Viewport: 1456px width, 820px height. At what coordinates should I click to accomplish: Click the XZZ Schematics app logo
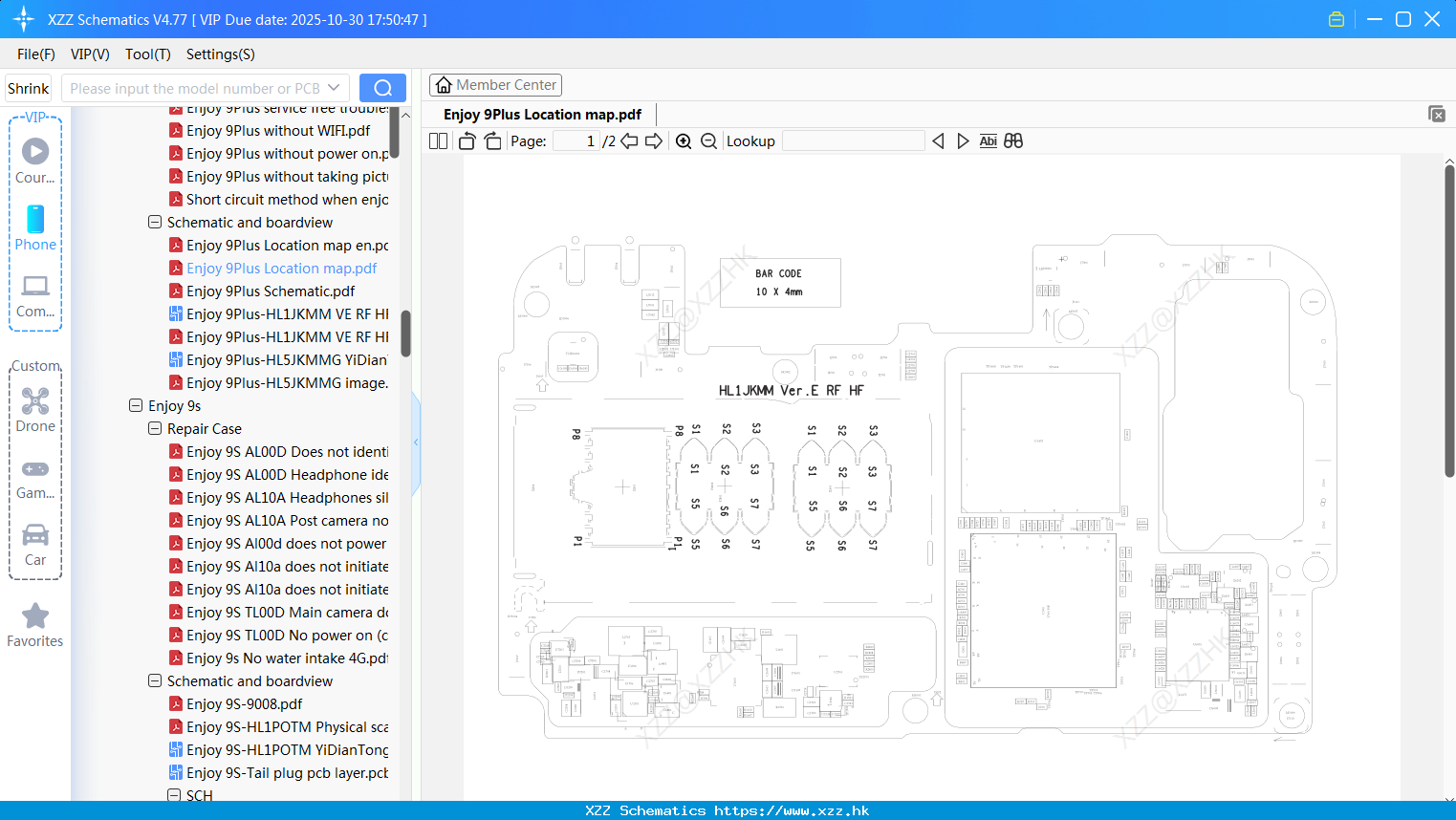click(24, 19)
